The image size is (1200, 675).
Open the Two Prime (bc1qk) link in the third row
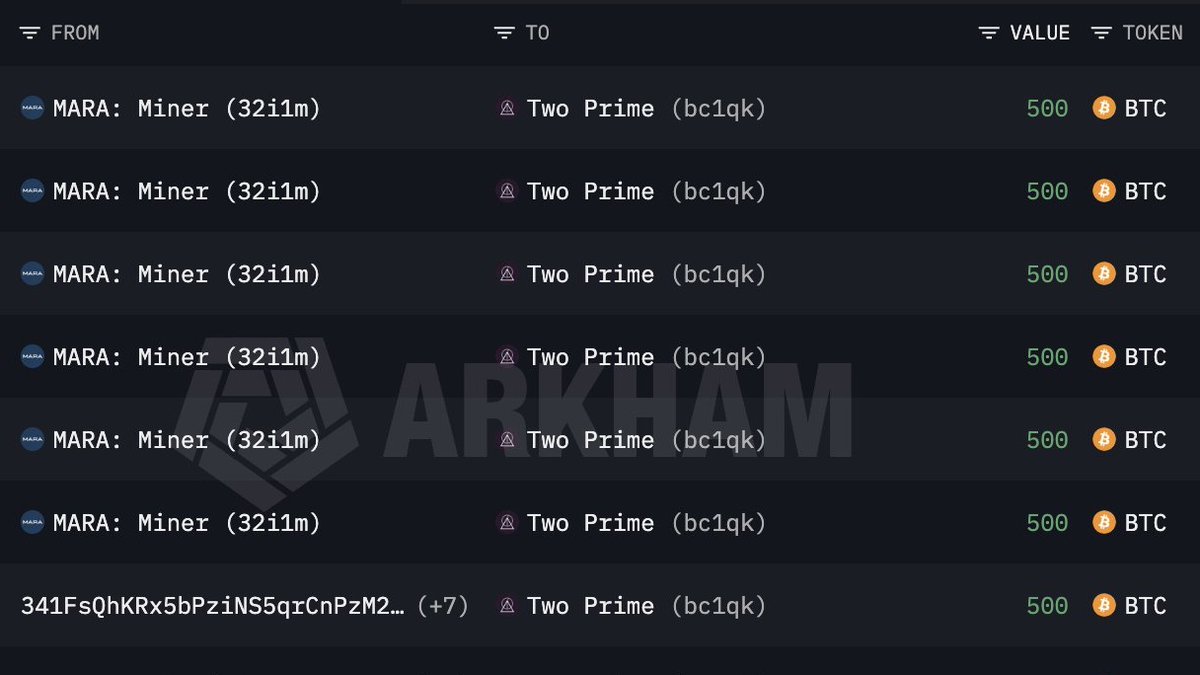646,274
